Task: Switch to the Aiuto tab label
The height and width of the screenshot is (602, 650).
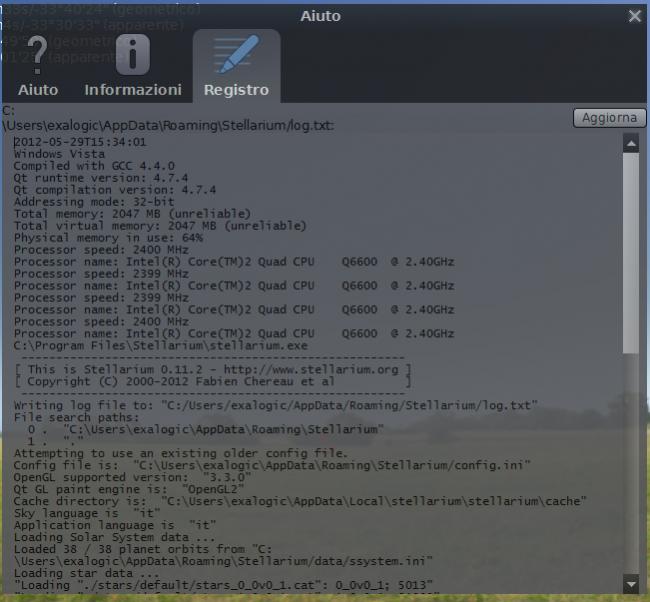Action: (38, 90)
